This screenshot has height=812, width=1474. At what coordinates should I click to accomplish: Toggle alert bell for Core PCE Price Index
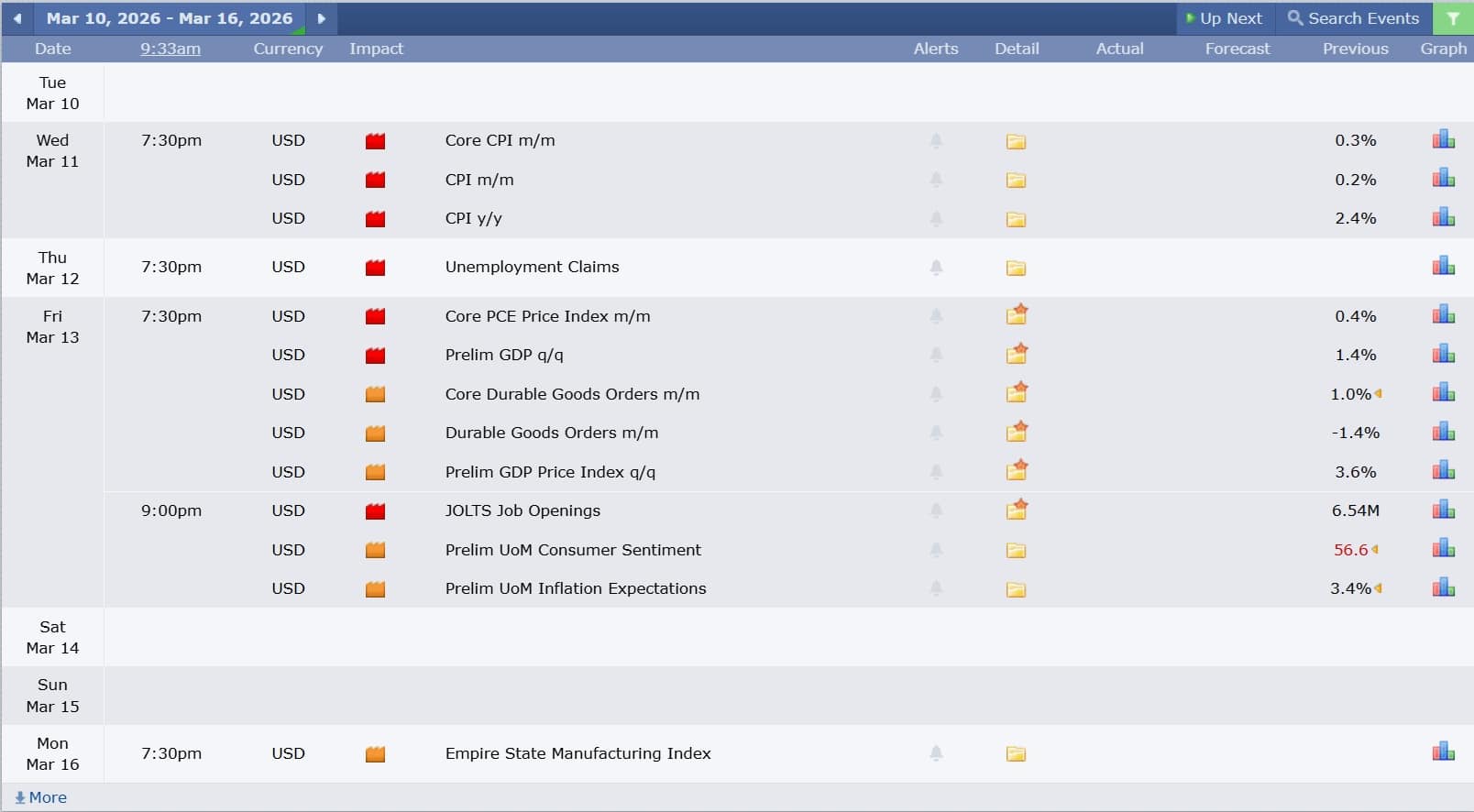point(936,316)
